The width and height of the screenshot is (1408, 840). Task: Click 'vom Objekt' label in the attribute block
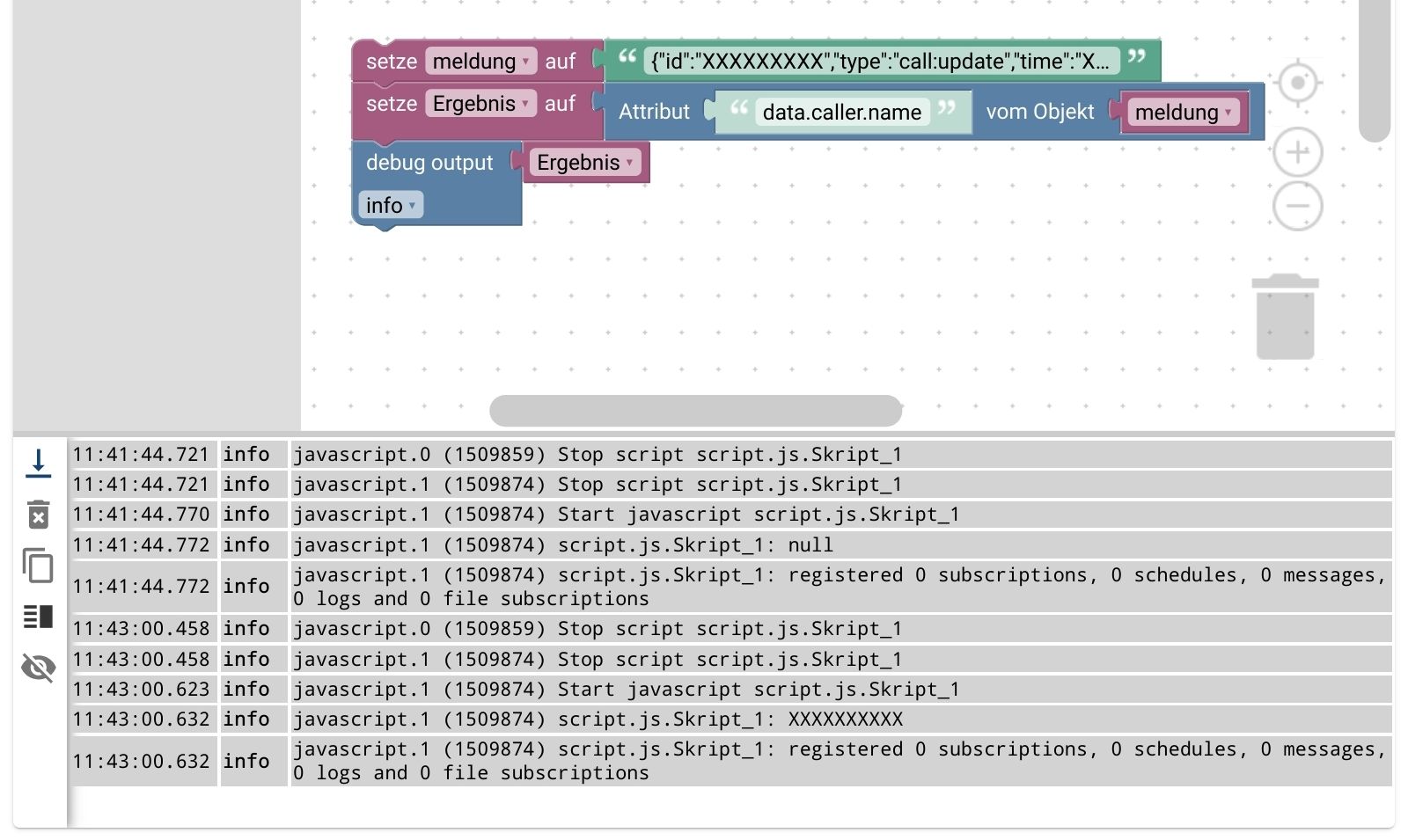1040,112
